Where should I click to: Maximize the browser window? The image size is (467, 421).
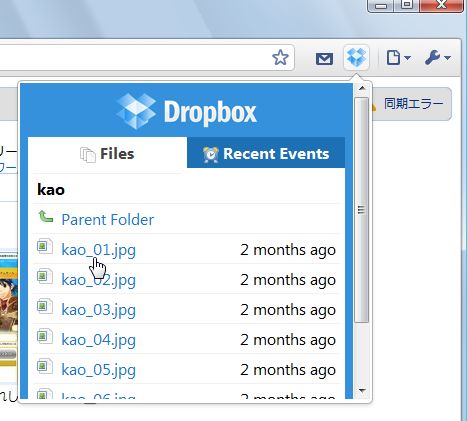tap(407, 5)
